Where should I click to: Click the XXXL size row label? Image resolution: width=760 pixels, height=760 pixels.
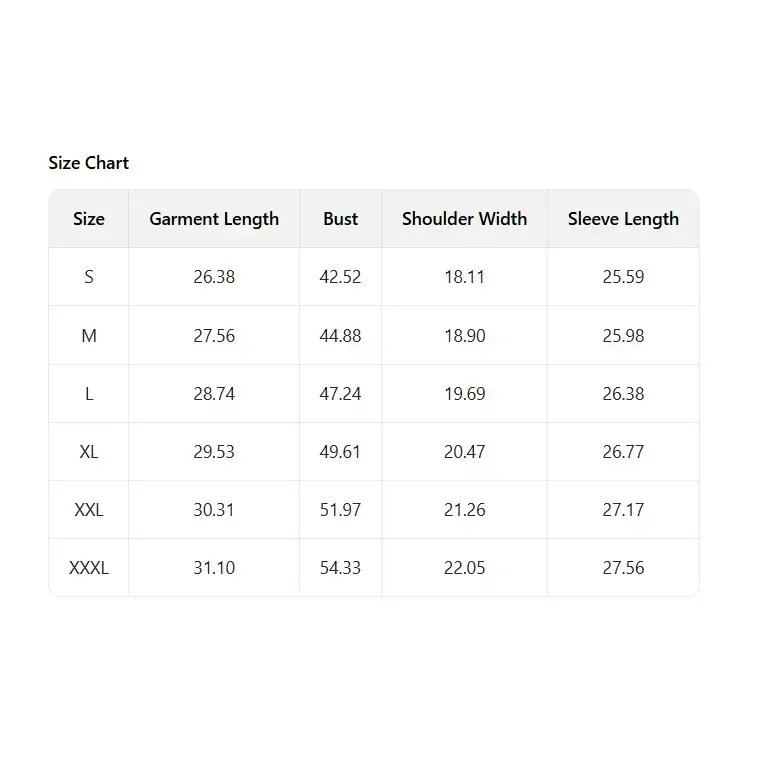(x=89, y=568)
